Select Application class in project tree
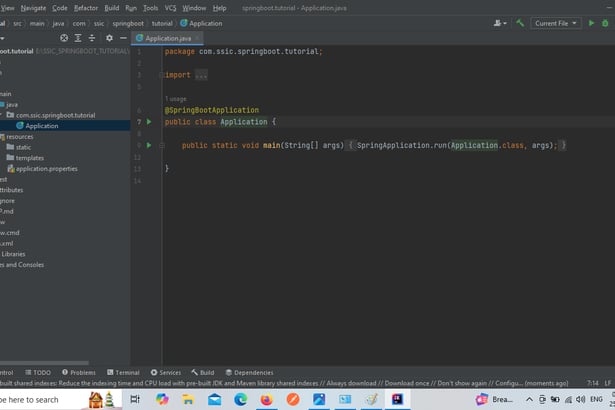This screenshot has height=410, width=615. click(42, 126)
